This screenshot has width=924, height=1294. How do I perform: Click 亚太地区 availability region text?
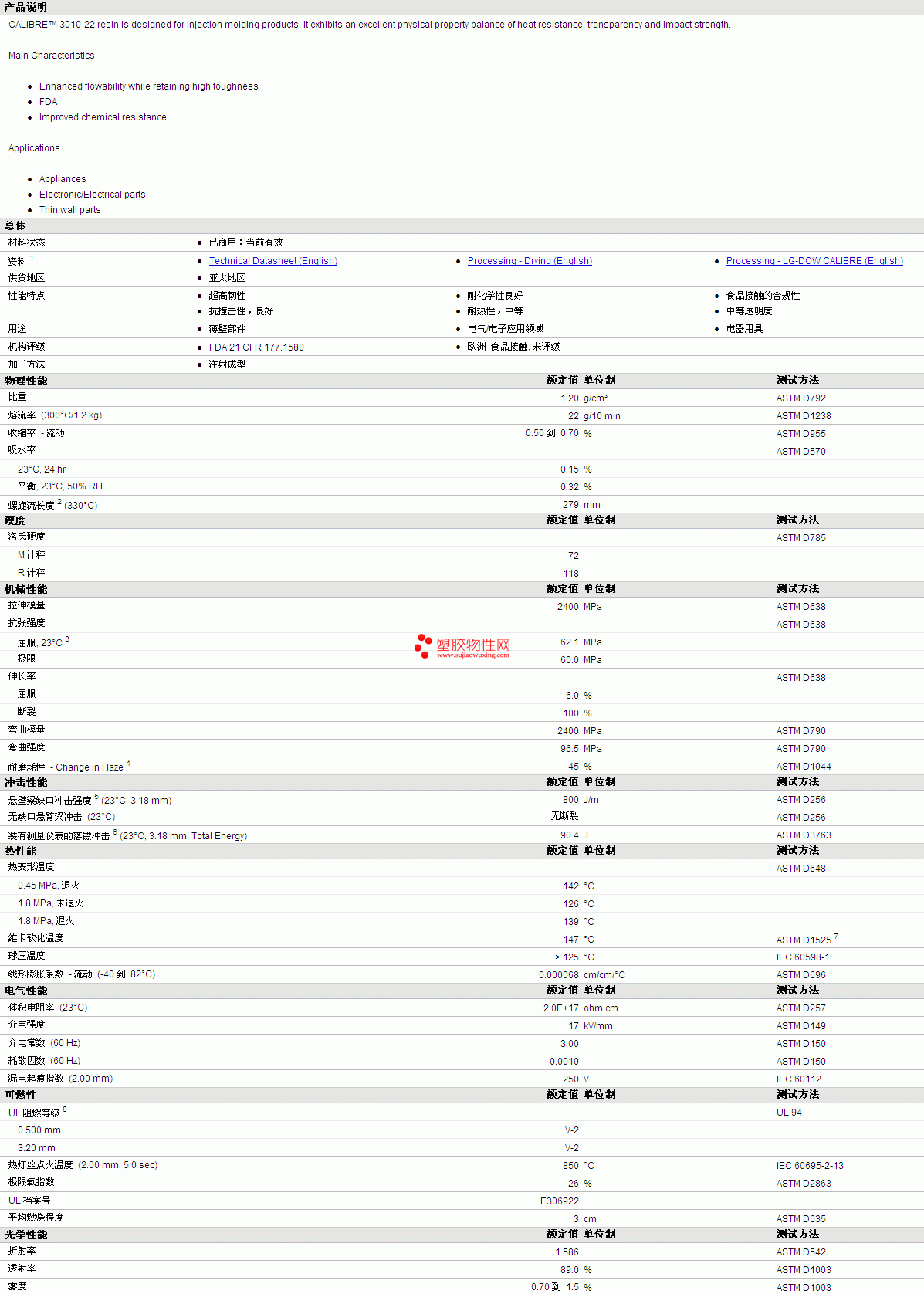click(x=227, y=278)
